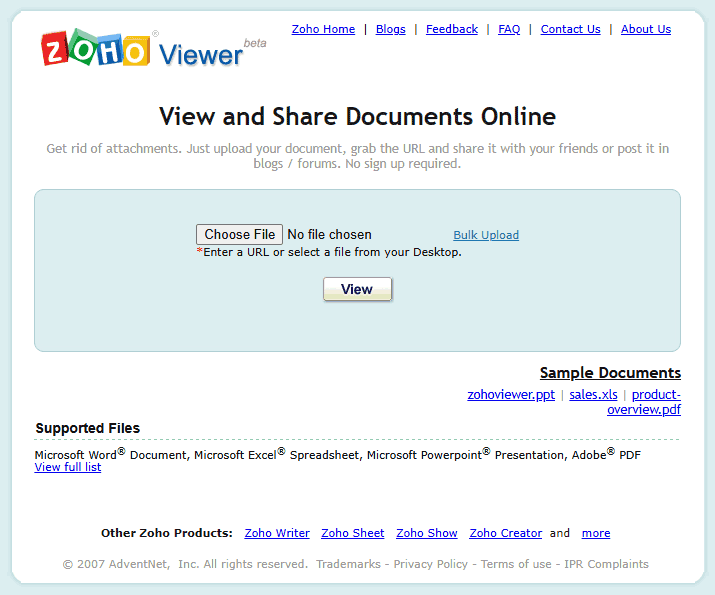Viewport: 715px width, 595px height.
Task: Open sample document sales.xls
Action: tap(593, 394)
